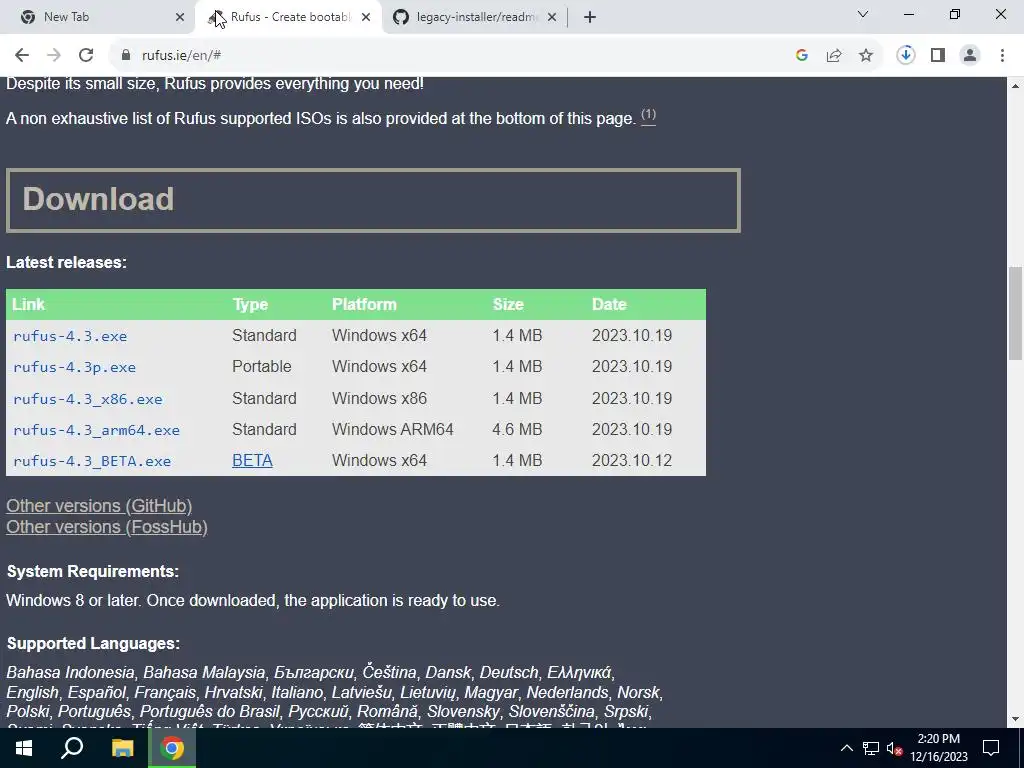This screenshot has height=768, width=1024.
Task: Reload the Rufus page
Action: pyautogui.click(x=86, y=56)
